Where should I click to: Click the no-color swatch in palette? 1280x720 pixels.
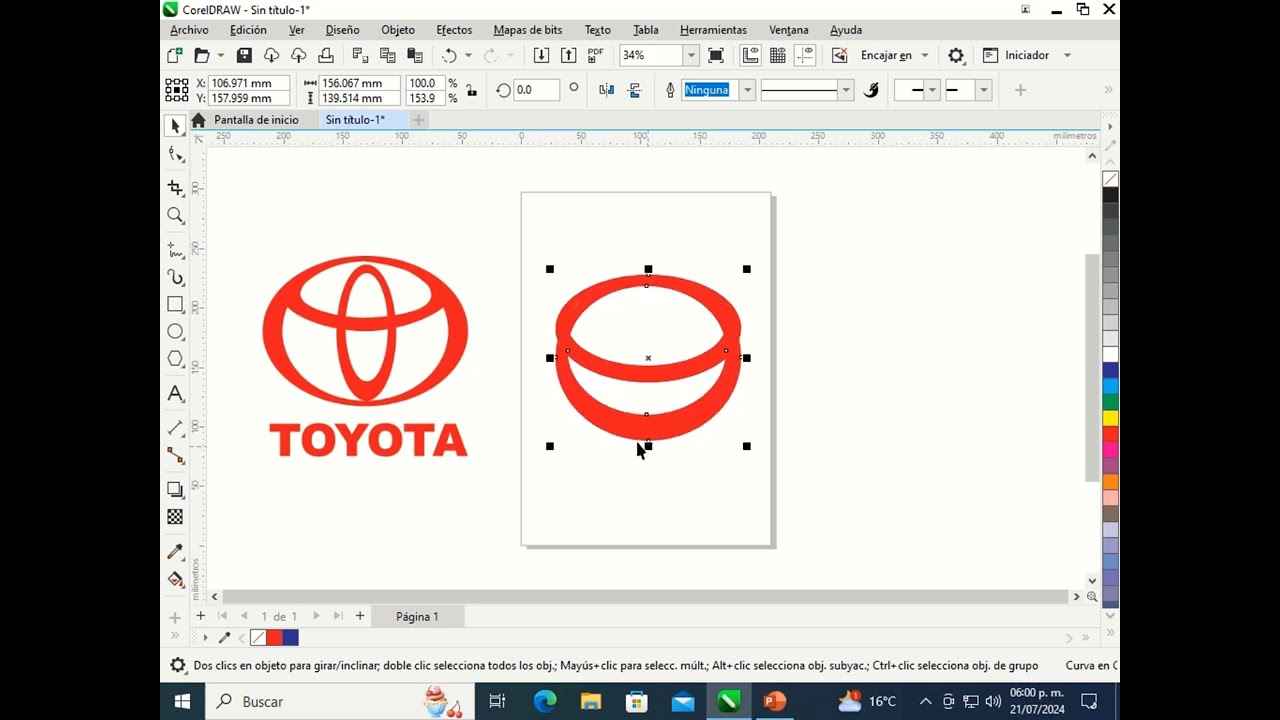[1111, 179]
